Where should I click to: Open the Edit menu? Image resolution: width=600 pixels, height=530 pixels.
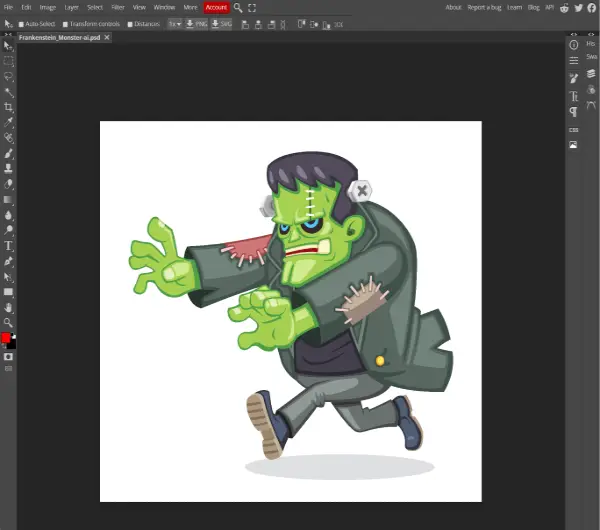coord(26,7)
